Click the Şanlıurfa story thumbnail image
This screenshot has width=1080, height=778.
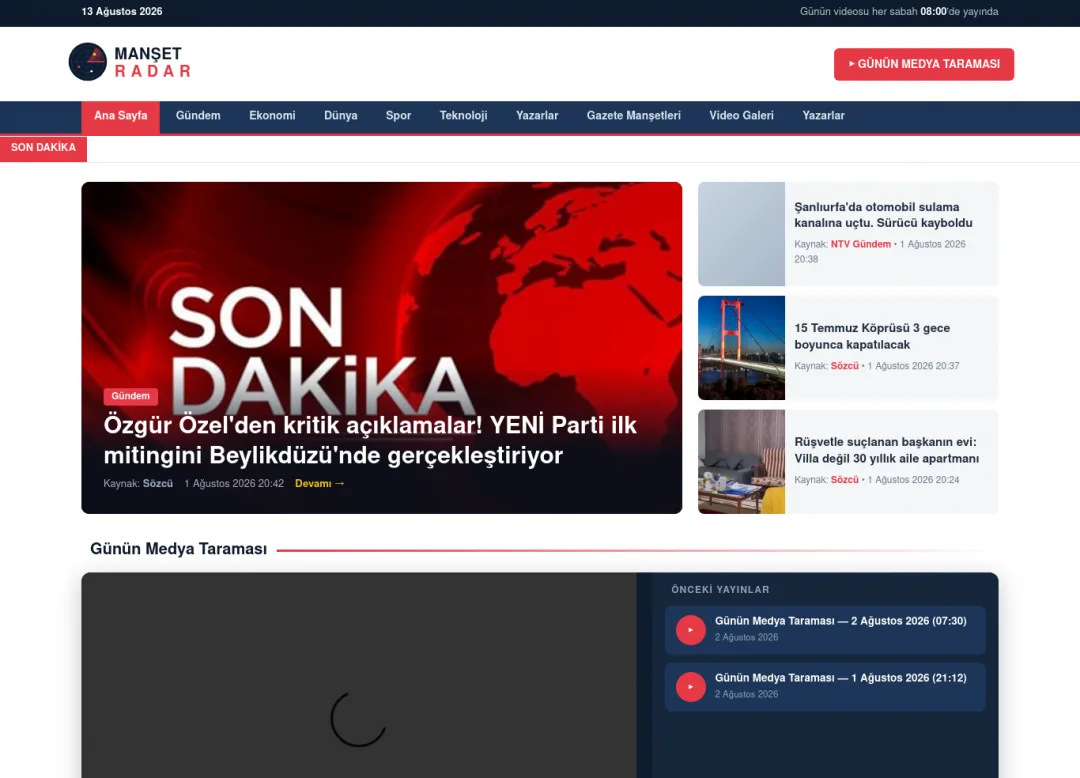coord(741,234)
